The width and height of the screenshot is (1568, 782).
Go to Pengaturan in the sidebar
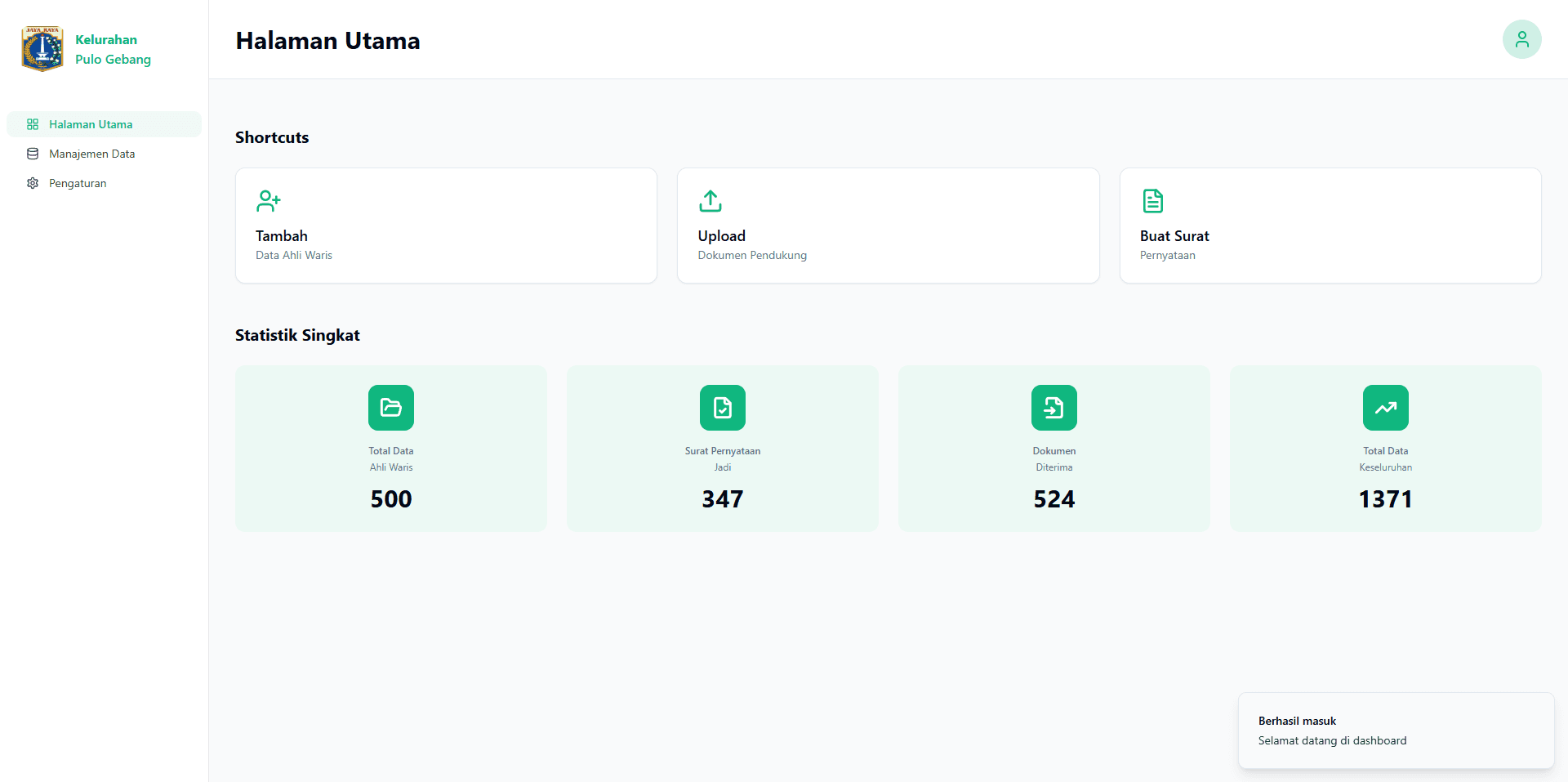[78, 183]
